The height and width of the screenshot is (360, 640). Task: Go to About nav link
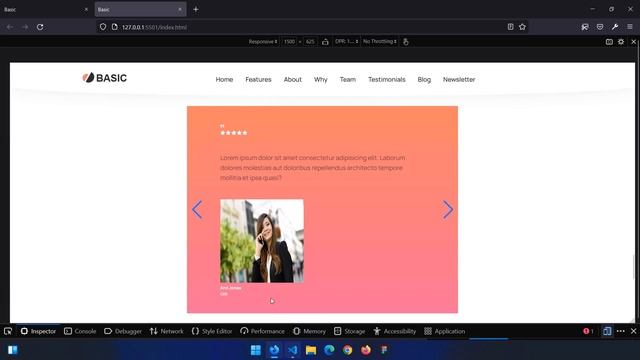(x=293, y=80)
